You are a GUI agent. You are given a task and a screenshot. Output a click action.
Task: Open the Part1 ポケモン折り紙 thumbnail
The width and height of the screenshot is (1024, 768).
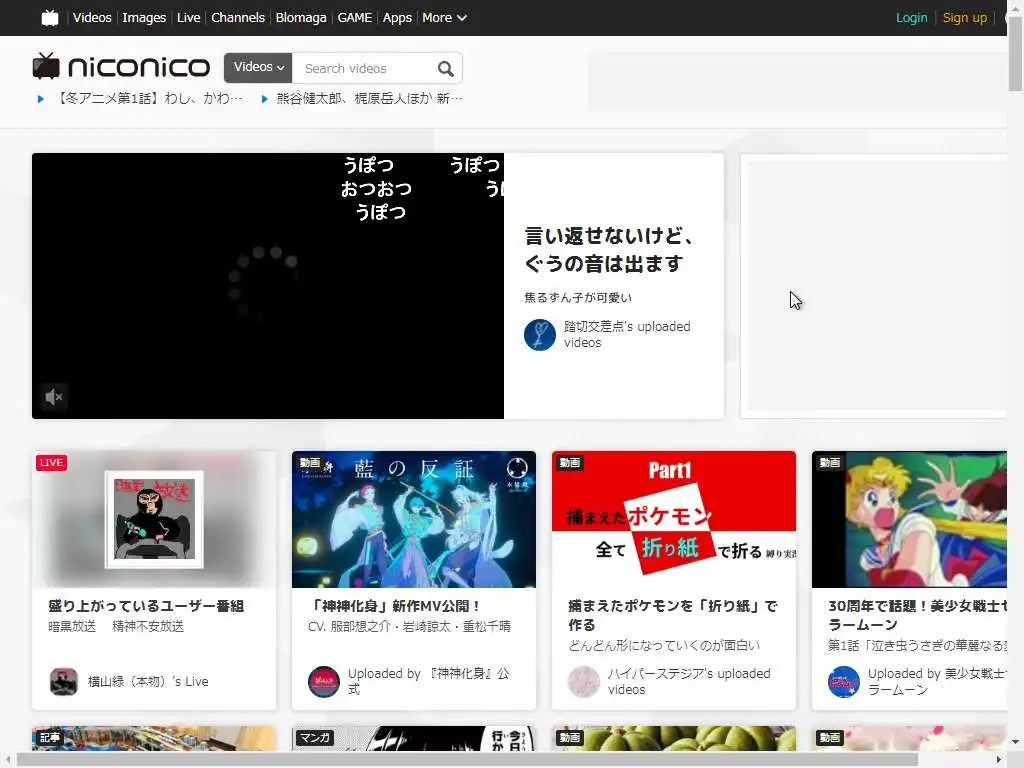tap(673, 519)
